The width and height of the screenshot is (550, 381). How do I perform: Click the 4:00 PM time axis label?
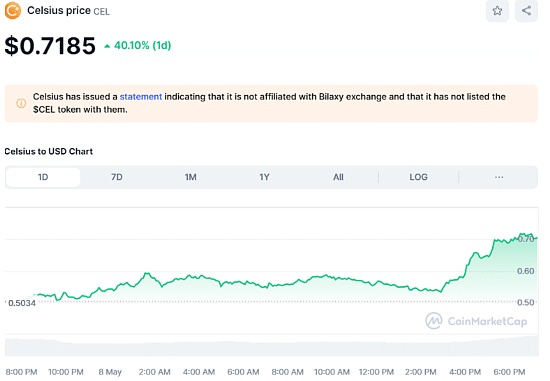coord(465,372)
